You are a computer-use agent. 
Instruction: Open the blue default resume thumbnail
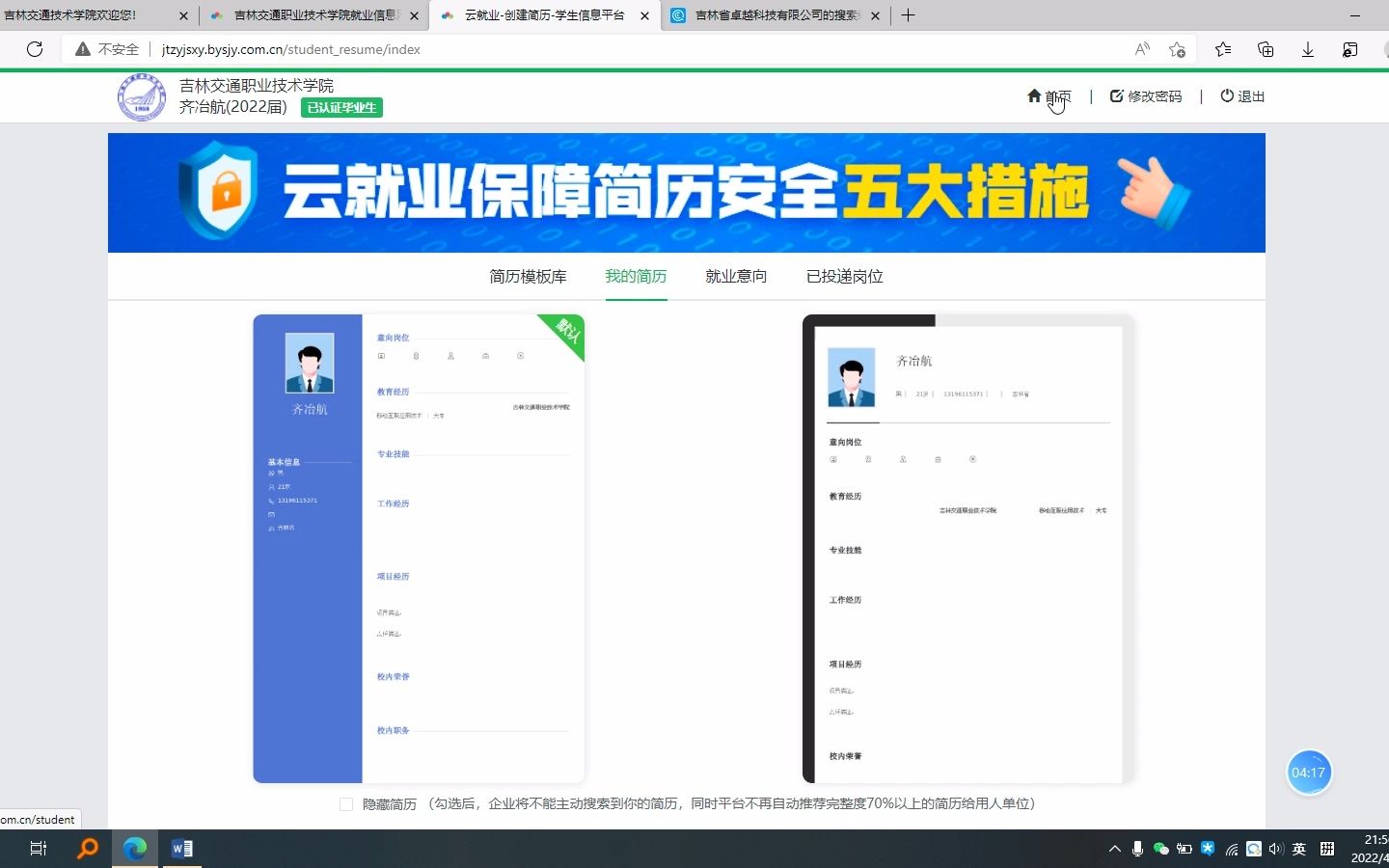click(x=419, y=549)
